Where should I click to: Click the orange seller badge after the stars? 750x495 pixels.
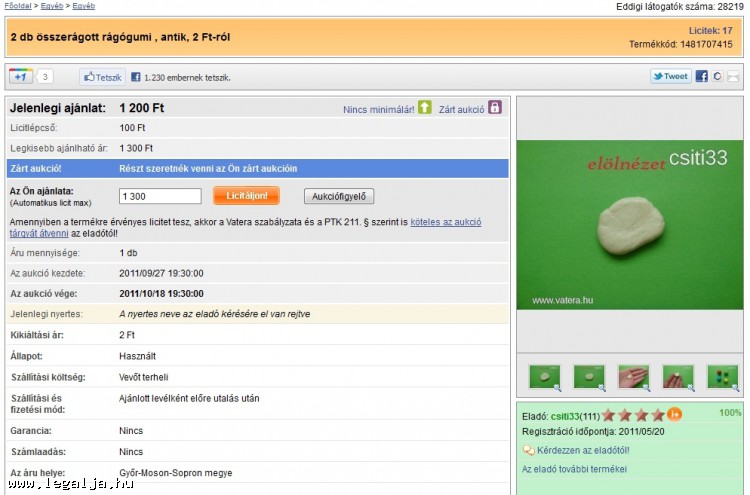675,414
